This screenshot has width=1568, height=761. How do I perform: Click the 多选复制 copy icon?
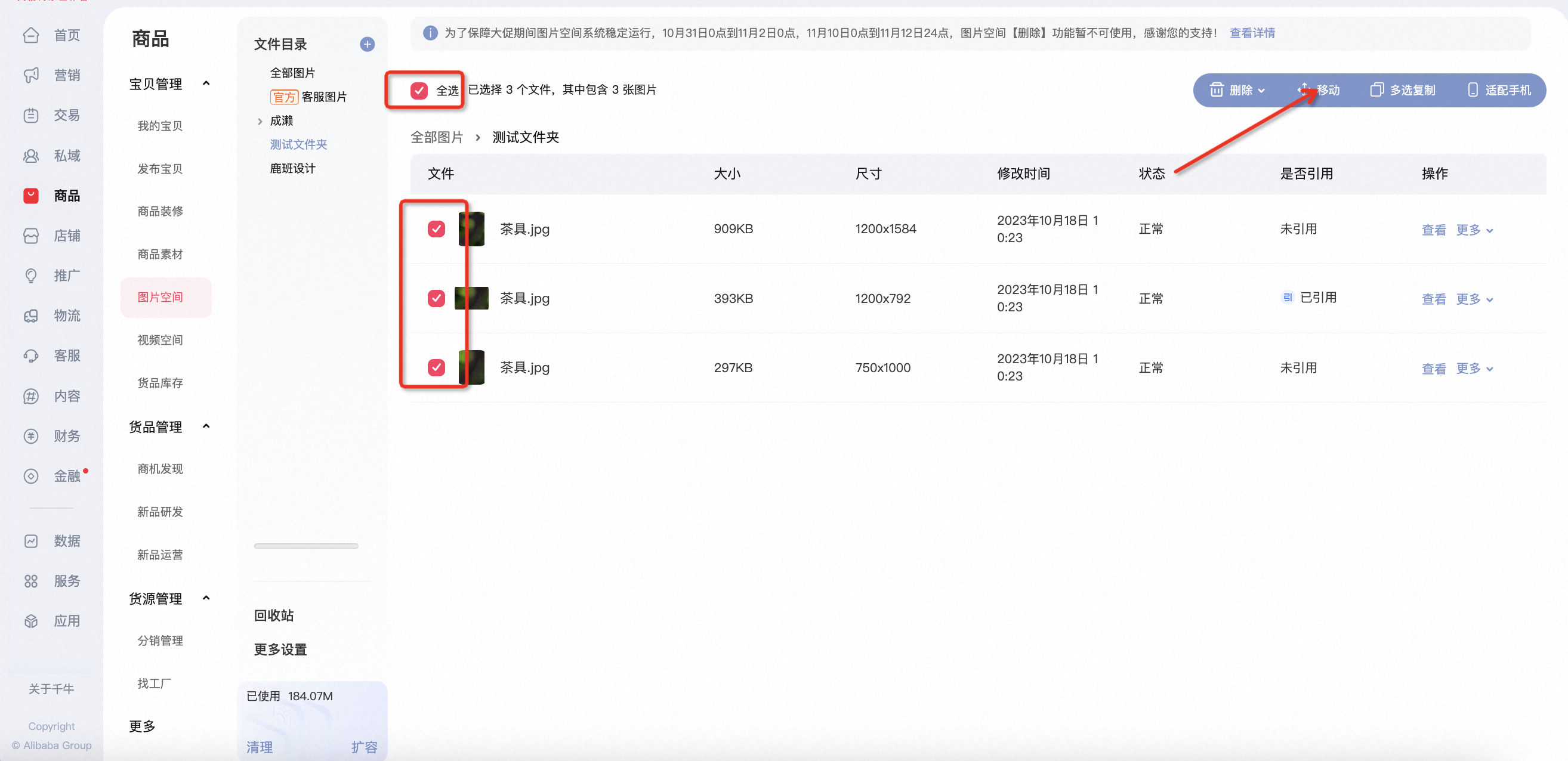point(1376,90)
